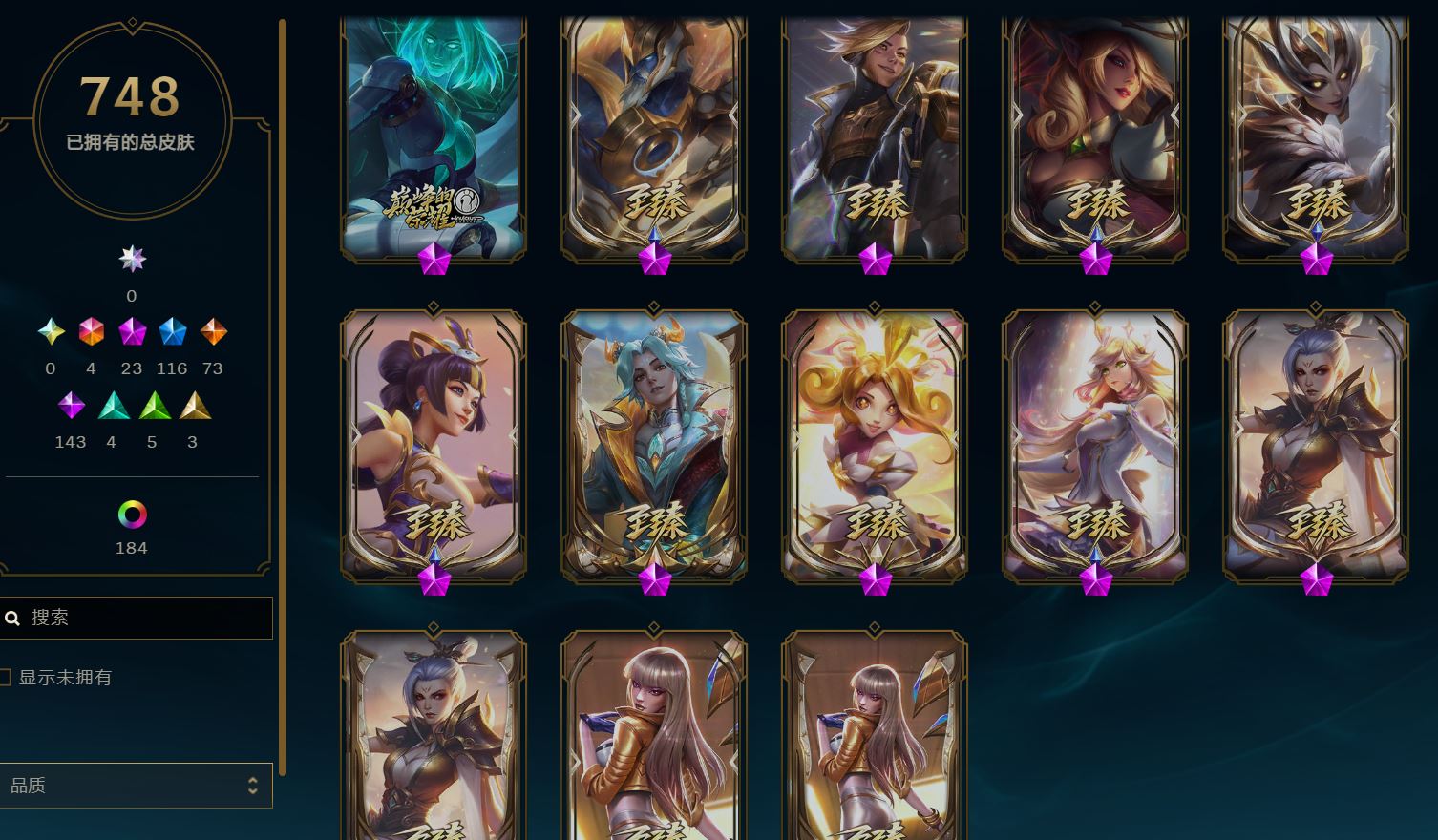Click the white starburst gem icon with count 0
This screenshot has width=1438, height=840.
tap(132, 259)
